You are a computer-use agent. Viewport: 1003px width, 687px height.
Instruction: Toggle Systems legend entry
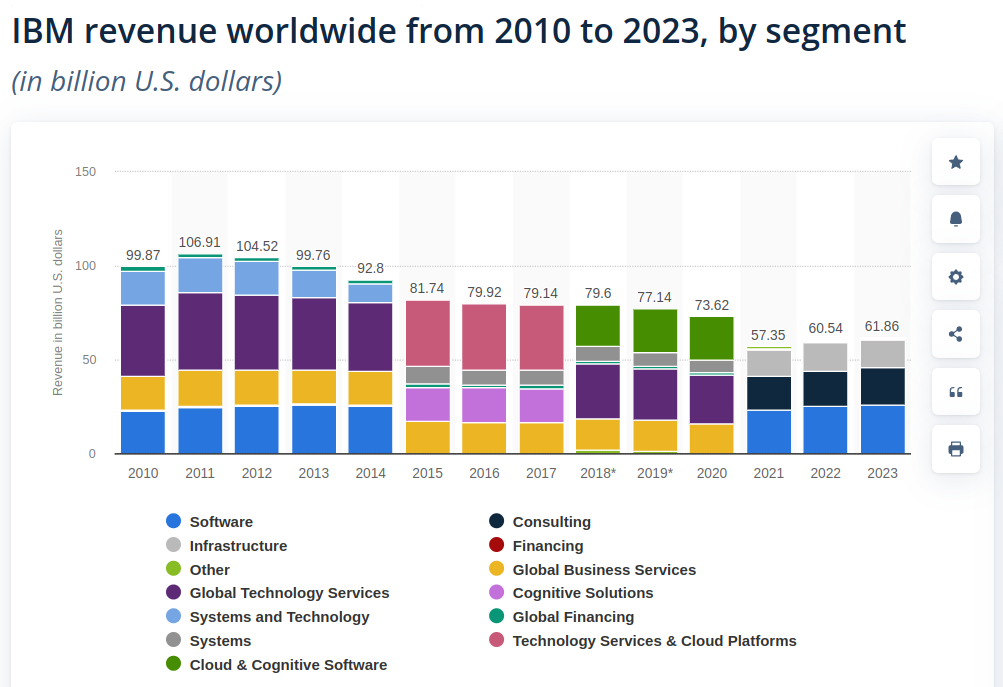click(x=209, y=640)
